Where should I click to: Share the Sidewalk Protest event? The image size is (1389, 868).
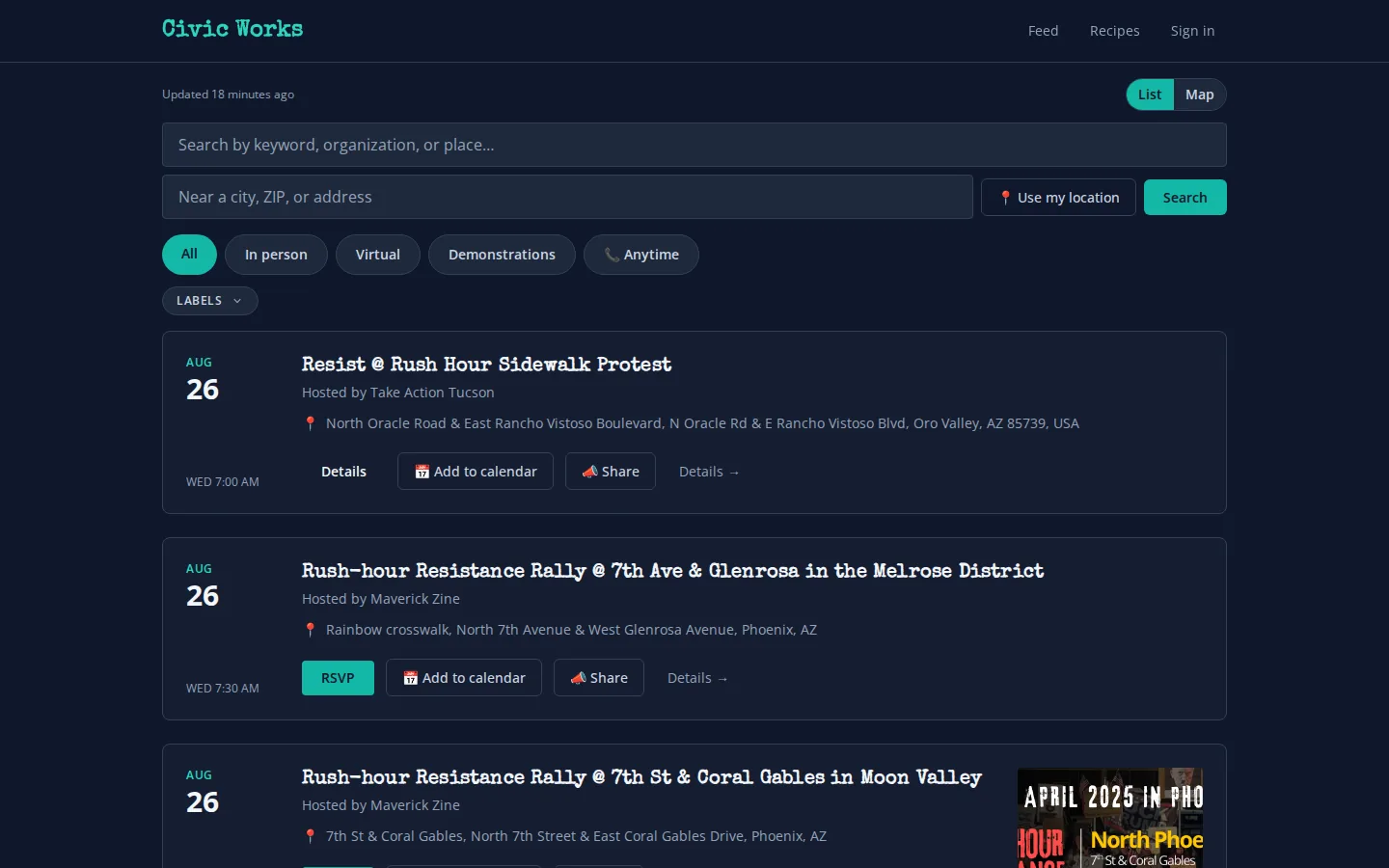coord(611,472)
